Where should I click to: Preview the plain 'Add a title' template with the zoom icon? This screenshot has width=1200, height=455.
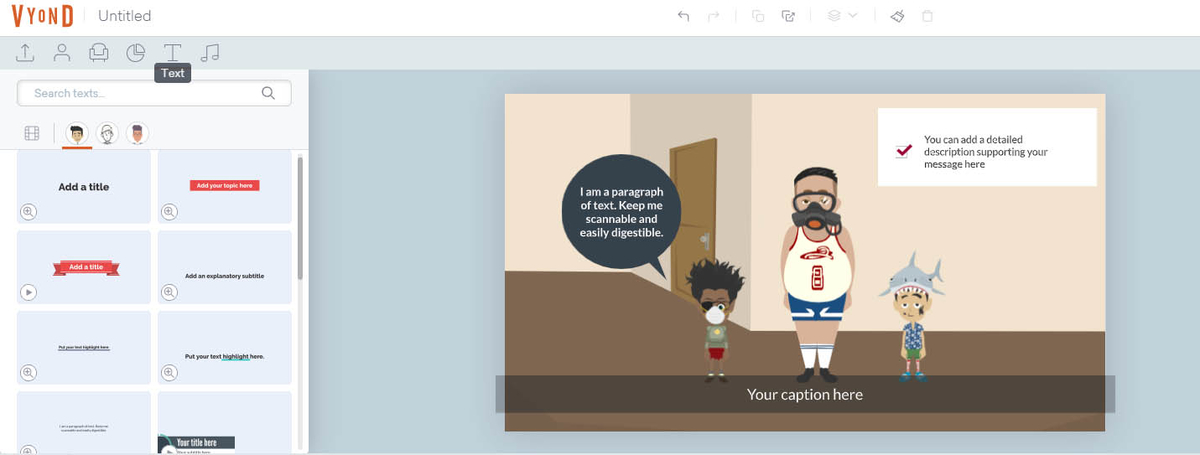(x=28, y=212)
